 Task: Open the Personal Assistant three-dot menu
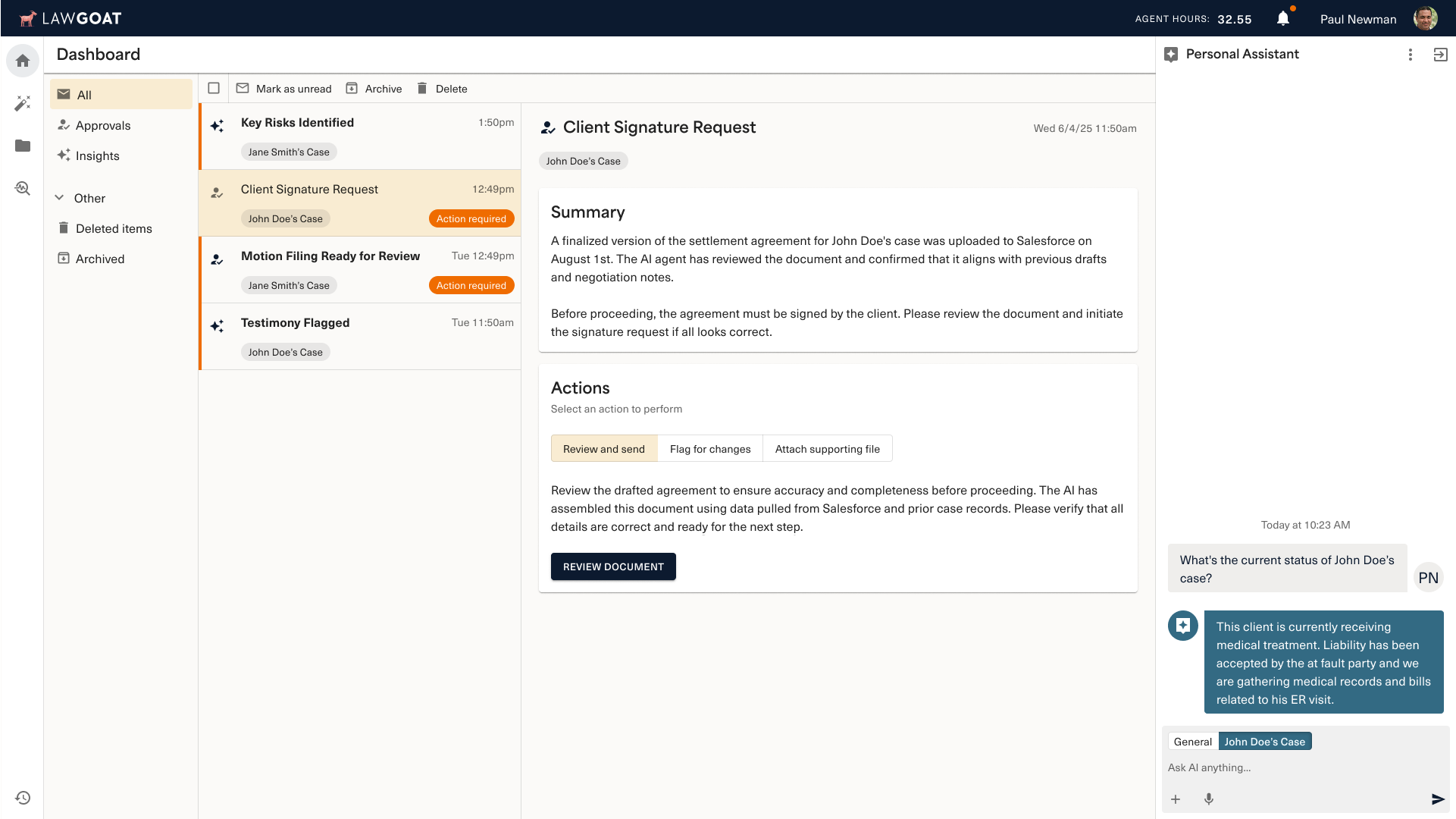point(1411,54)
